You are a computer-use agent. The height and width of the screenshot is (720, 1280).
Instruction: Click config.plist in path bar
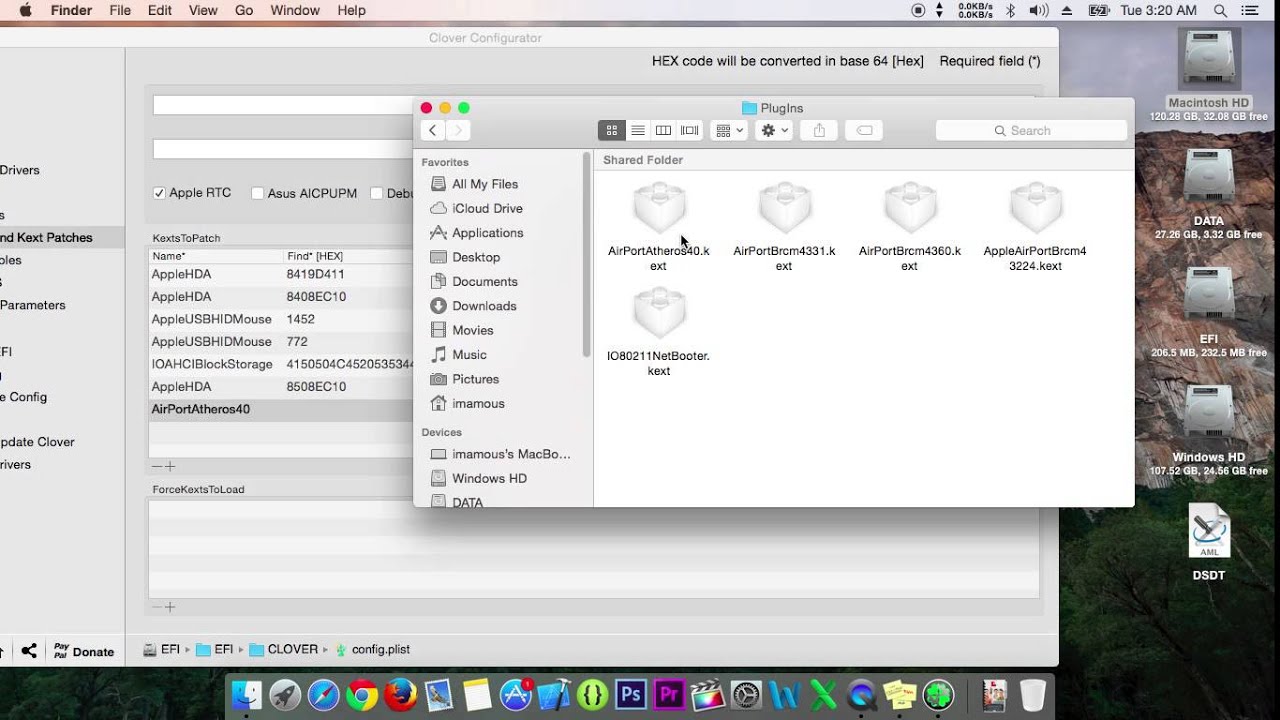tap(373, 649)
